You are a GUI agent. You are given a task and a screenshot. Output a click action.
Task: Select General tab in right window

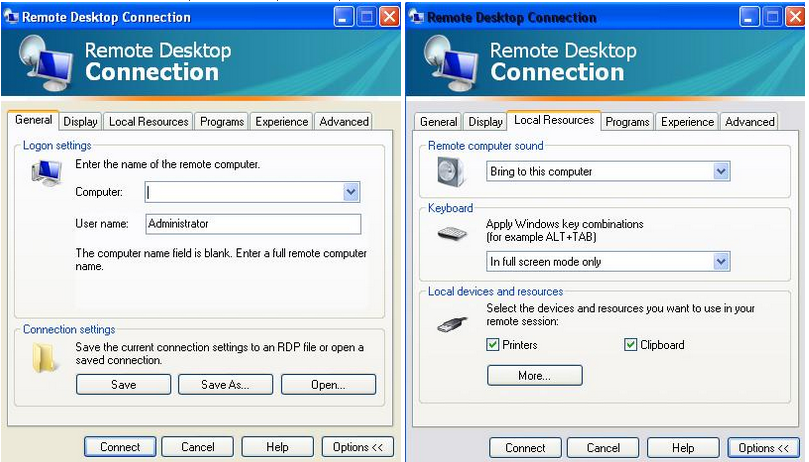point(439,122)
